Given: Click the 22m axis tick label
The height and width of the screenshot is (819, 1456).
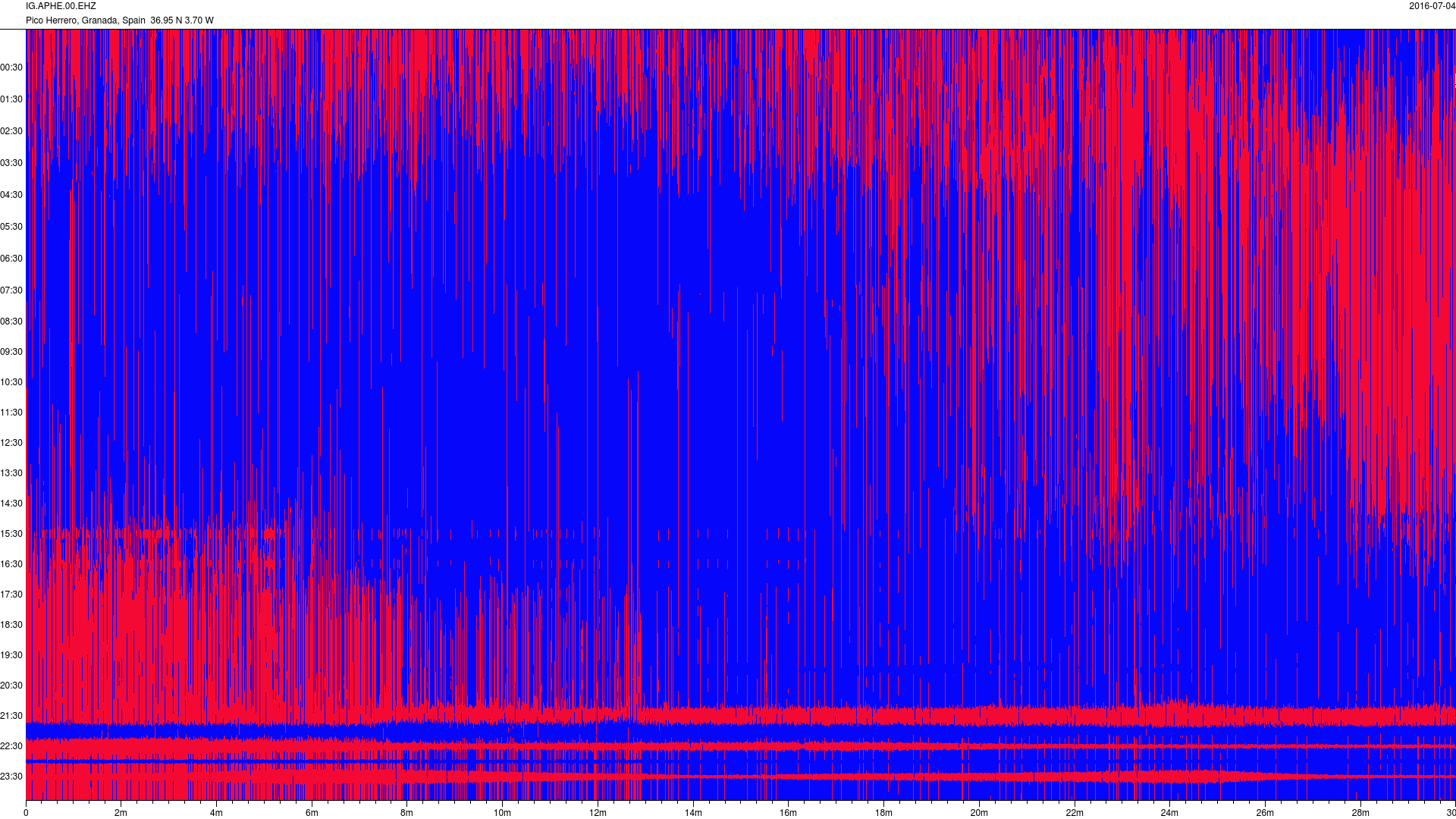Looking at the screenshot, I should [1075, 813].
